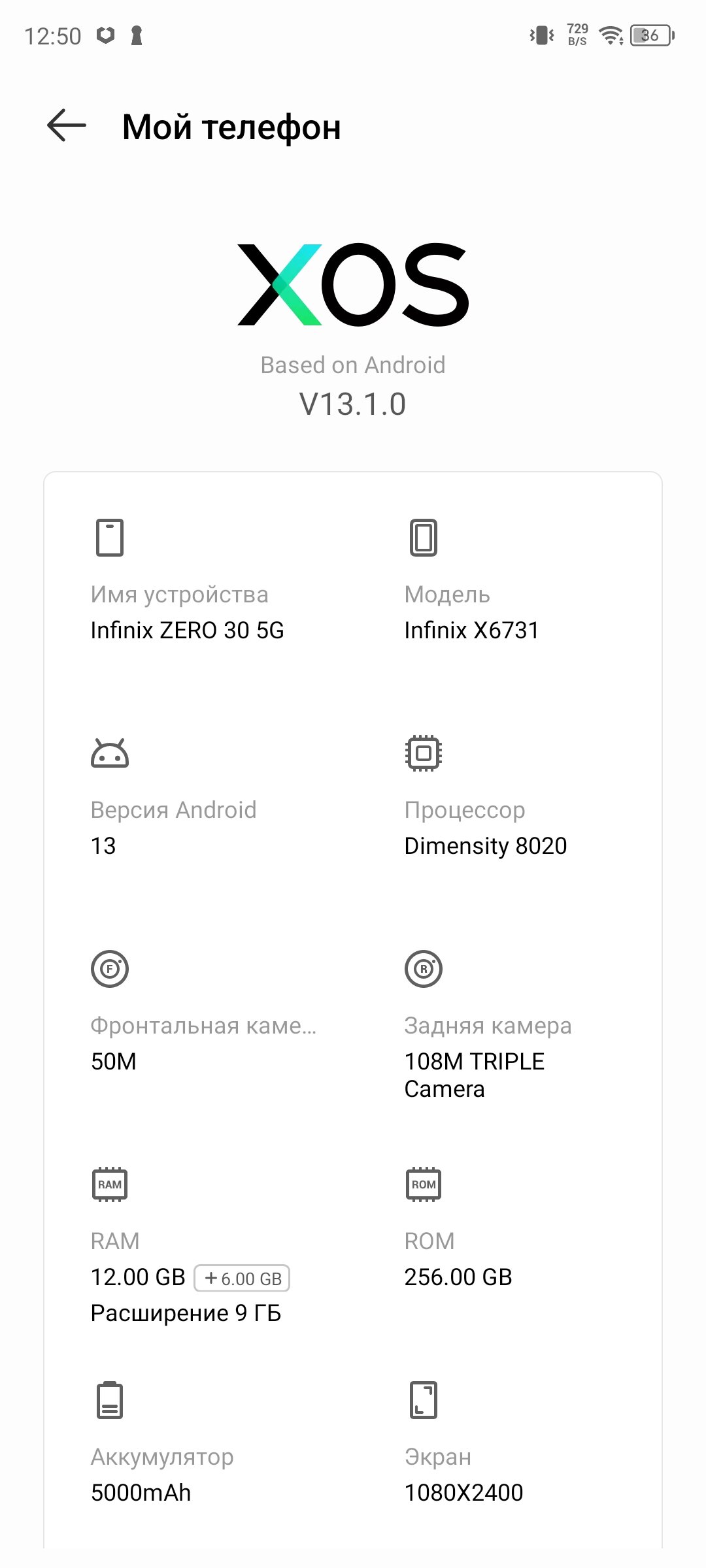Tap the device name phone icon
This screenshot has width=706, height=1568.
point(110,538)
